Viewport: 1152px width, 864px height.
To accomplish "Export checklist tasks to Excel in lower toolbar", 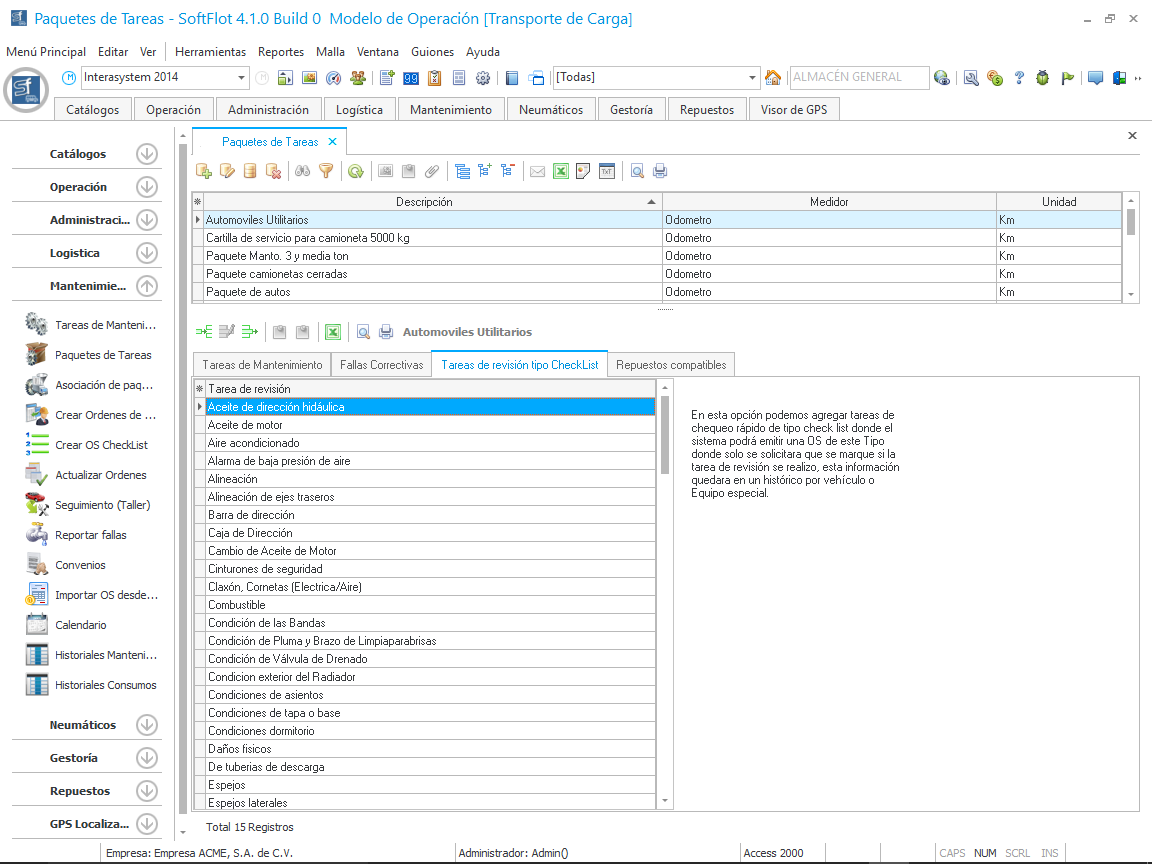I will click(333, 332).
